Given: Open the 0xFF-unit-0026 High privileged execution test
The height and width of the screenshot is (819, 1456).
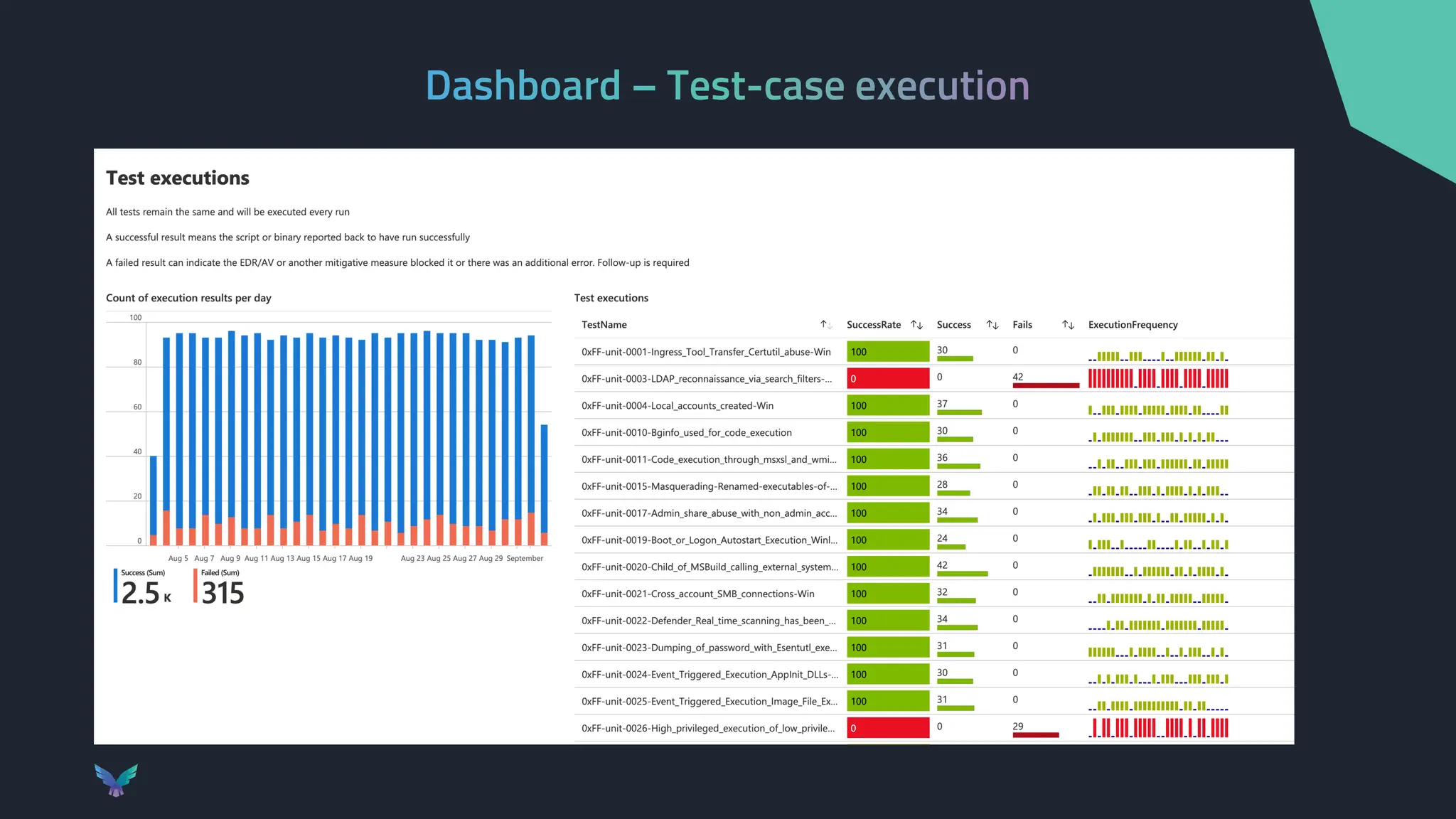Looking at the screenshot, I should pyautogui.click(x=707, y=728).
